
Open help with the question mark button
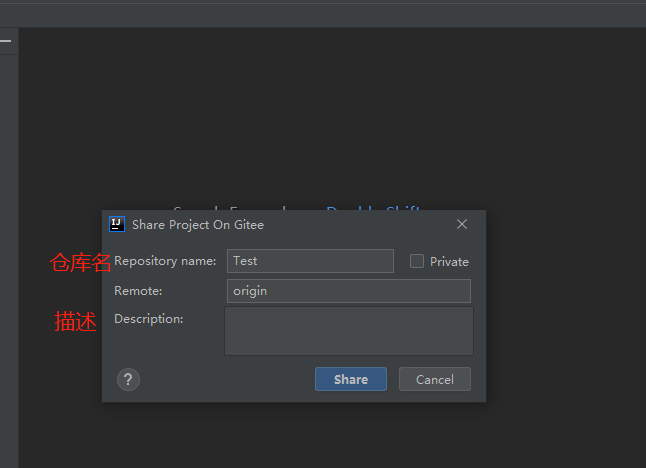pos(128,379)
